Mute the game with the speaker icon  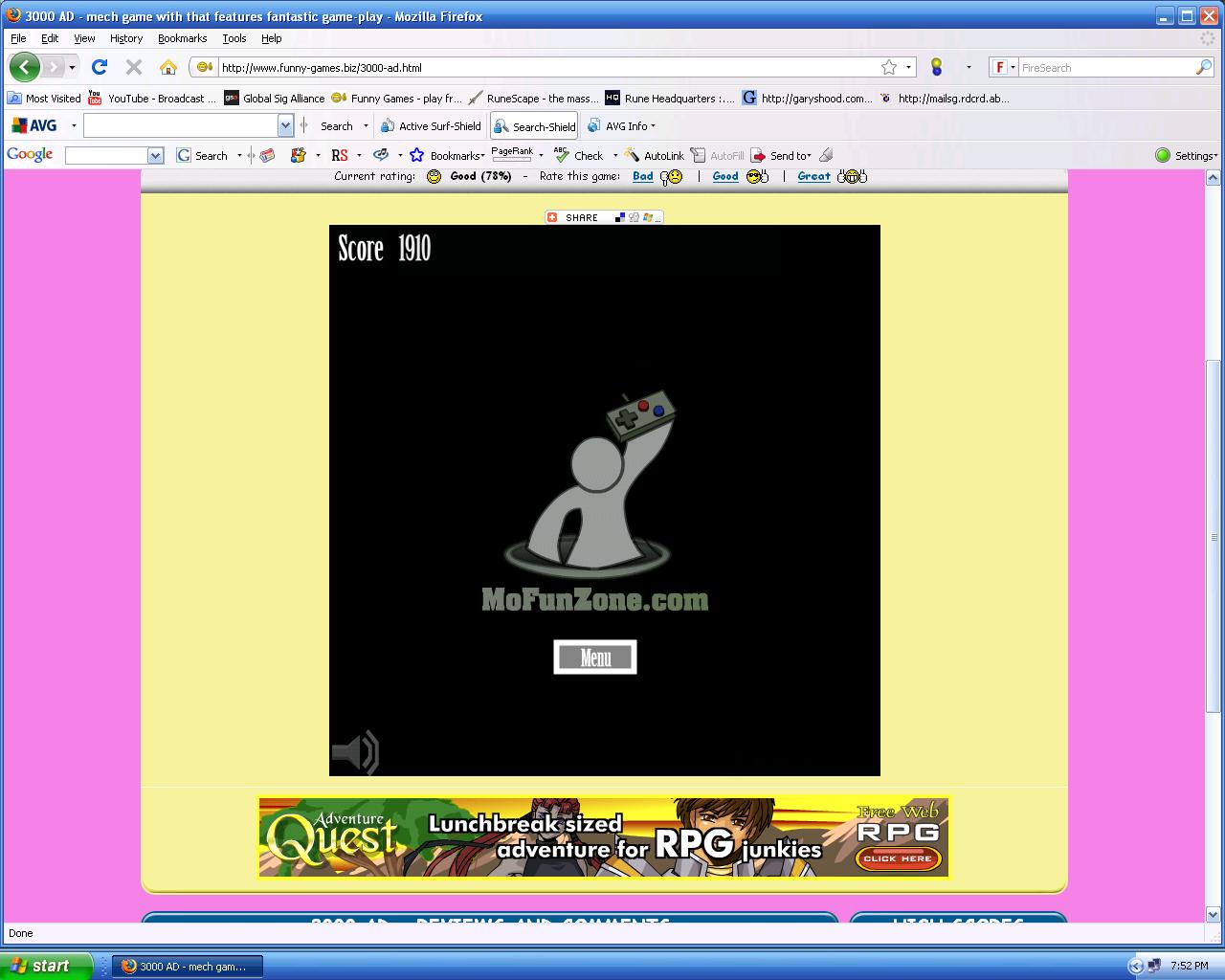coord(356,752)
